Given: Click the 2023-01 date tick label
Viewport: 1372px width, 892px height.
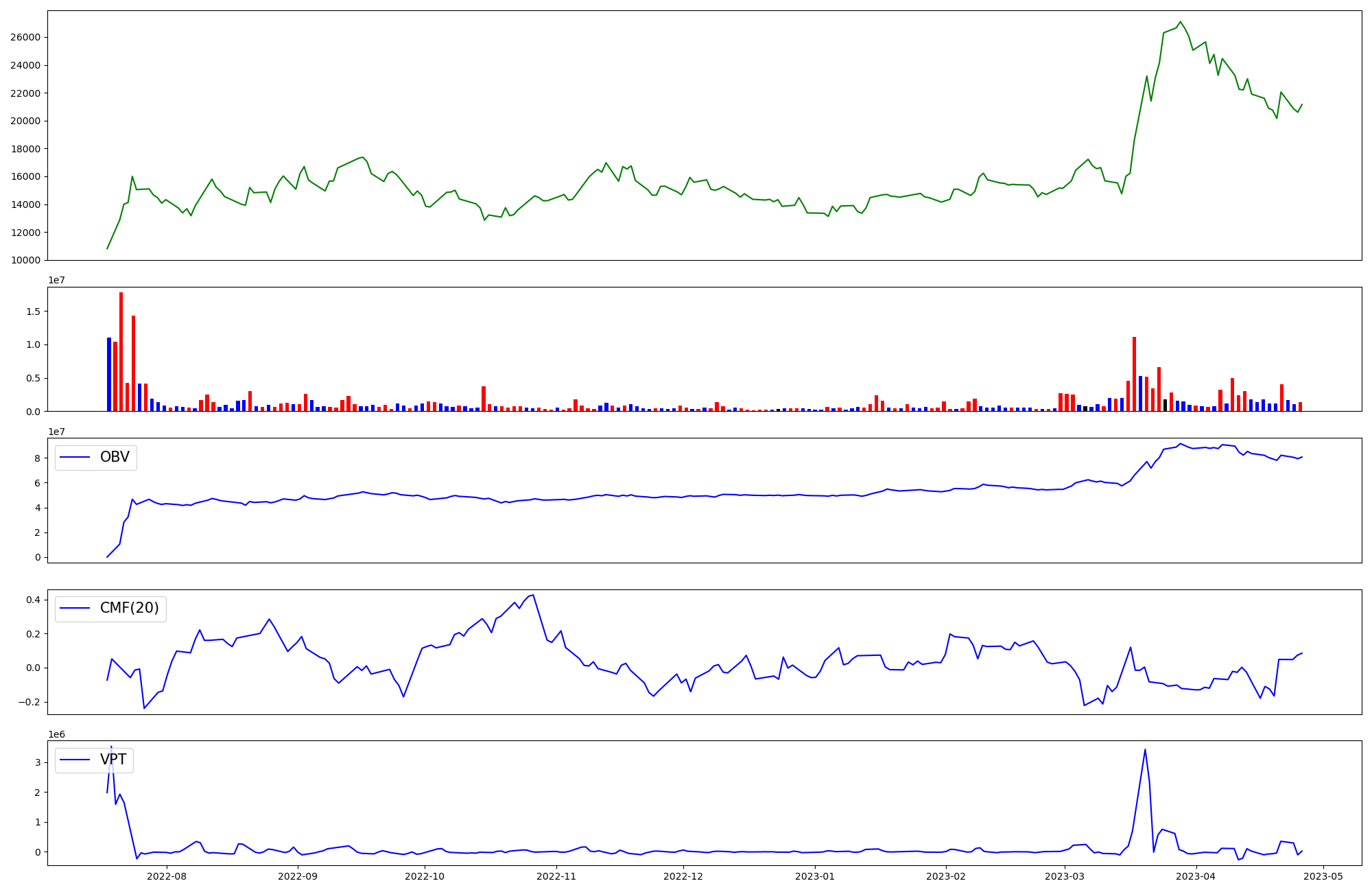Looking at the screenshot, I should coord(814,876).
